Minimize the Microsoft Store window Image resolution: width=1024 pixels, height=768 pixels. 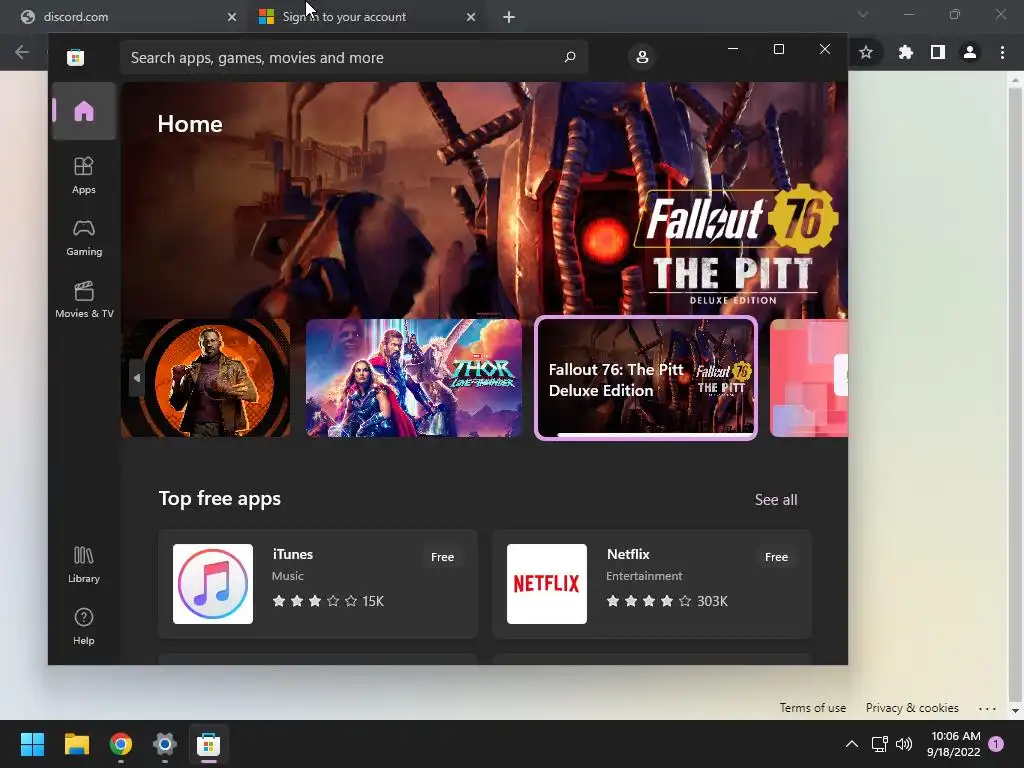tap(733, 49)
